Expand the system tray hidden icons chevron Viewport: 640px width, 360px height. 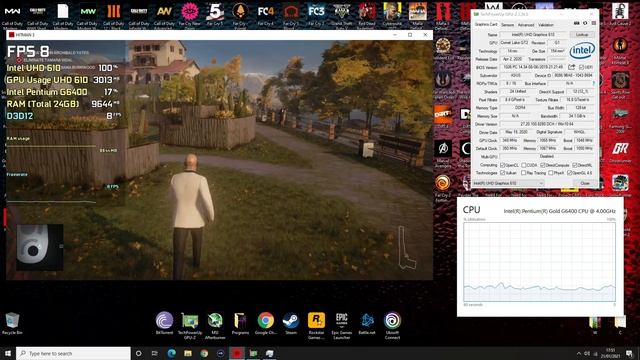pyautogui.click(x=578, y=353)
